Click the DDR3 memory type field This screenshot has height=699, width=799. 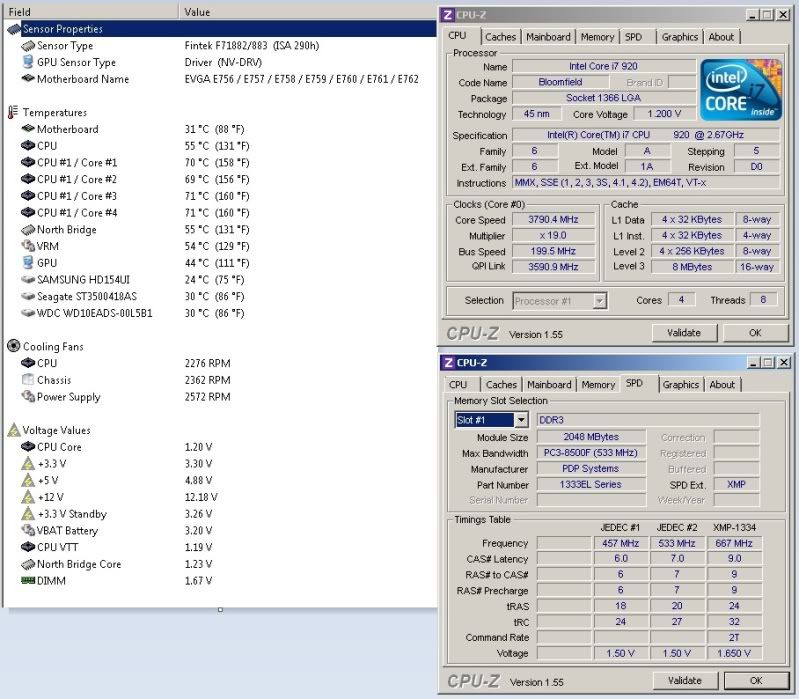(648, 420)
